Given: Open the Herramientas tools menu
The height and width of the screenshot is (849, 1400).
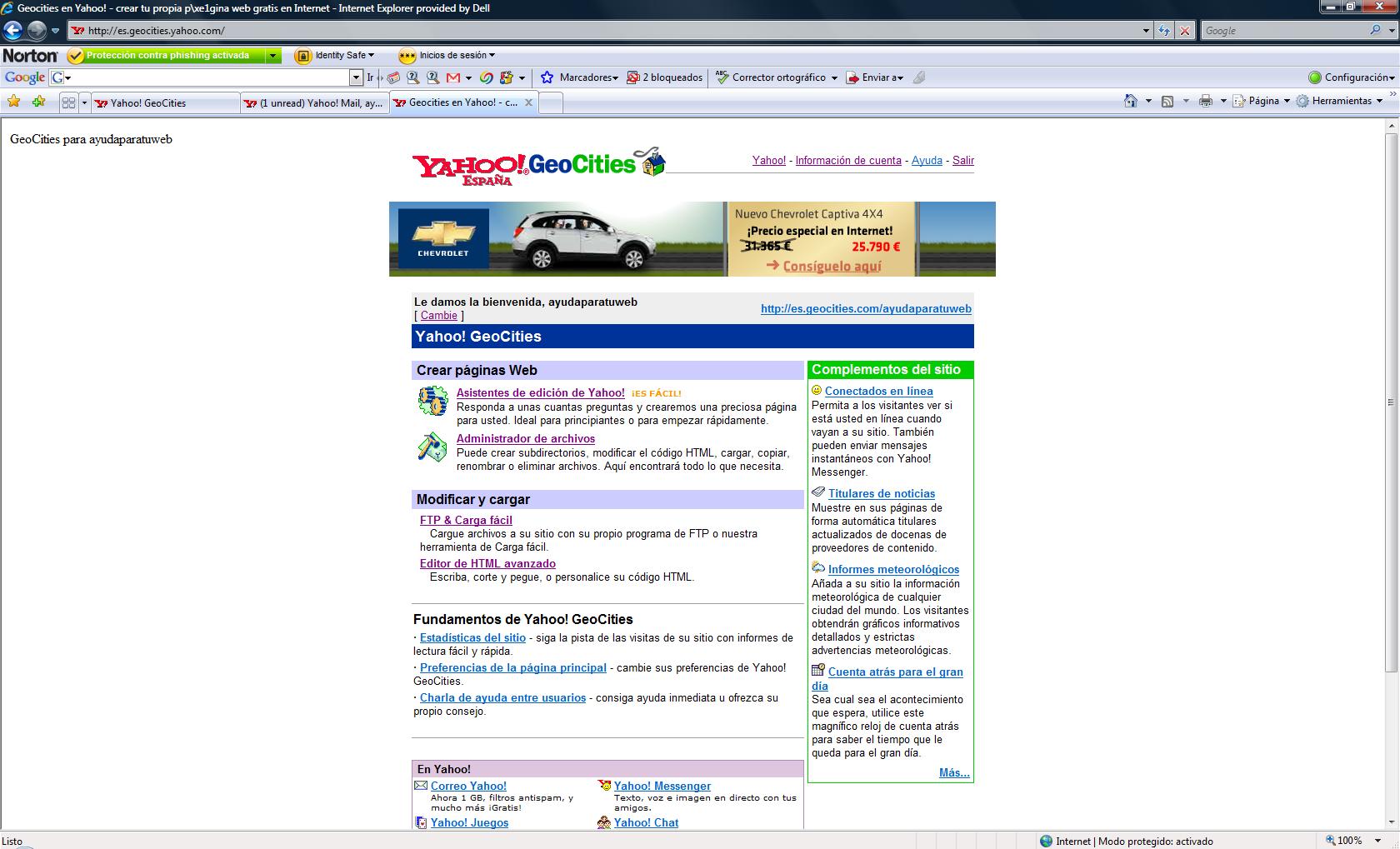Looking at the screenshot, I should click(x=1339, y=101).
